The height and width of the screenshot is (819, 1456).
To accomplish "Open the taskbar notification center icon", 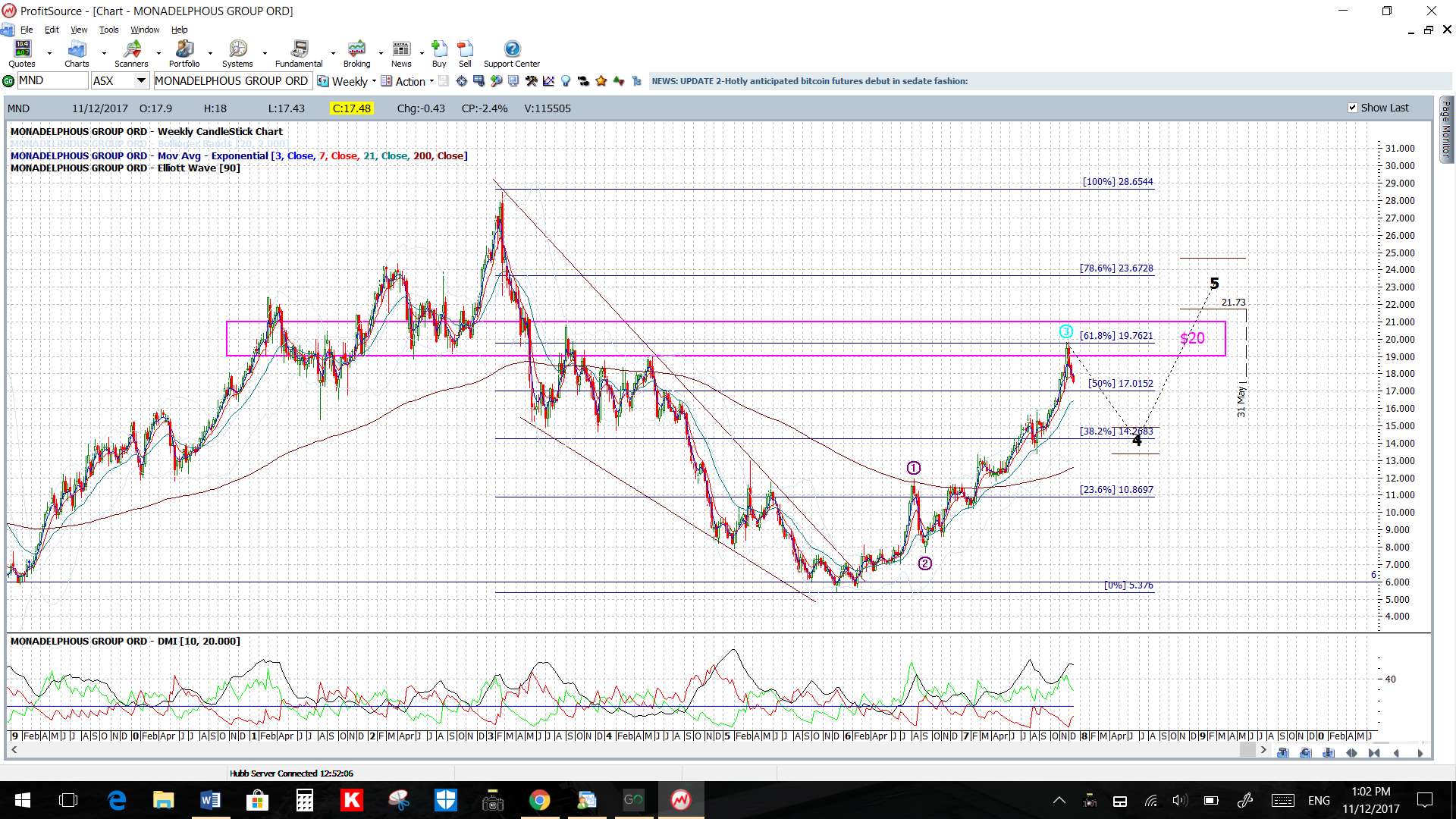I will point(1425,800).
